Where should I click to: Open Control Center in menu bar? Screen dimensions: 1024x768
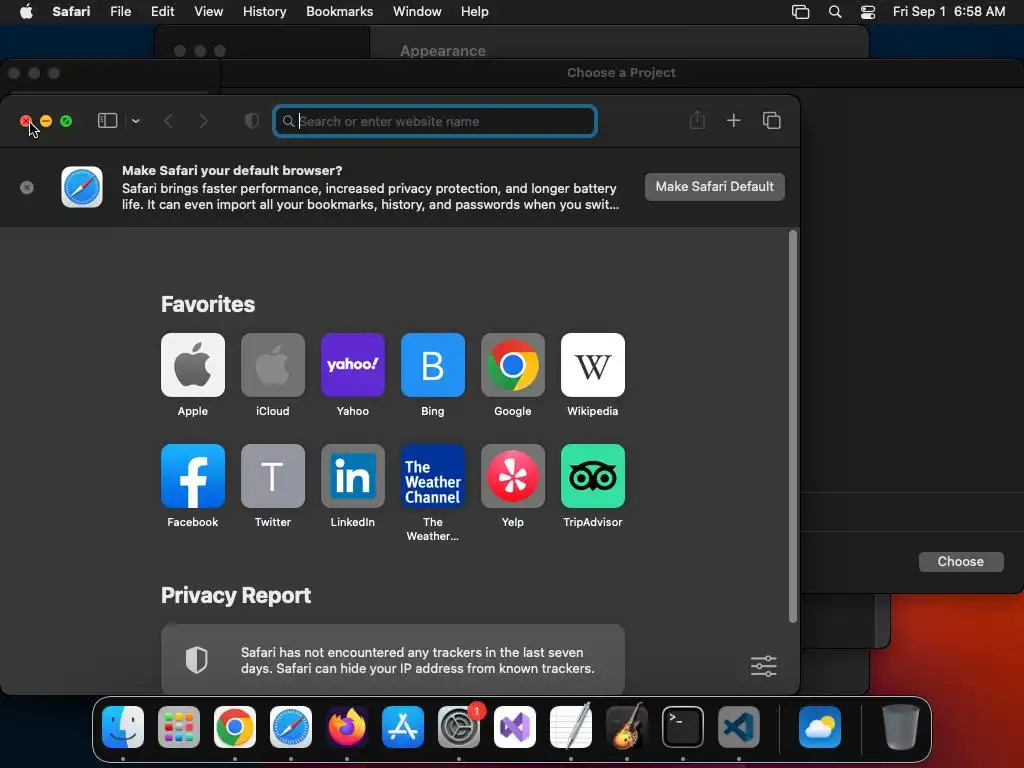click(868, 12)
